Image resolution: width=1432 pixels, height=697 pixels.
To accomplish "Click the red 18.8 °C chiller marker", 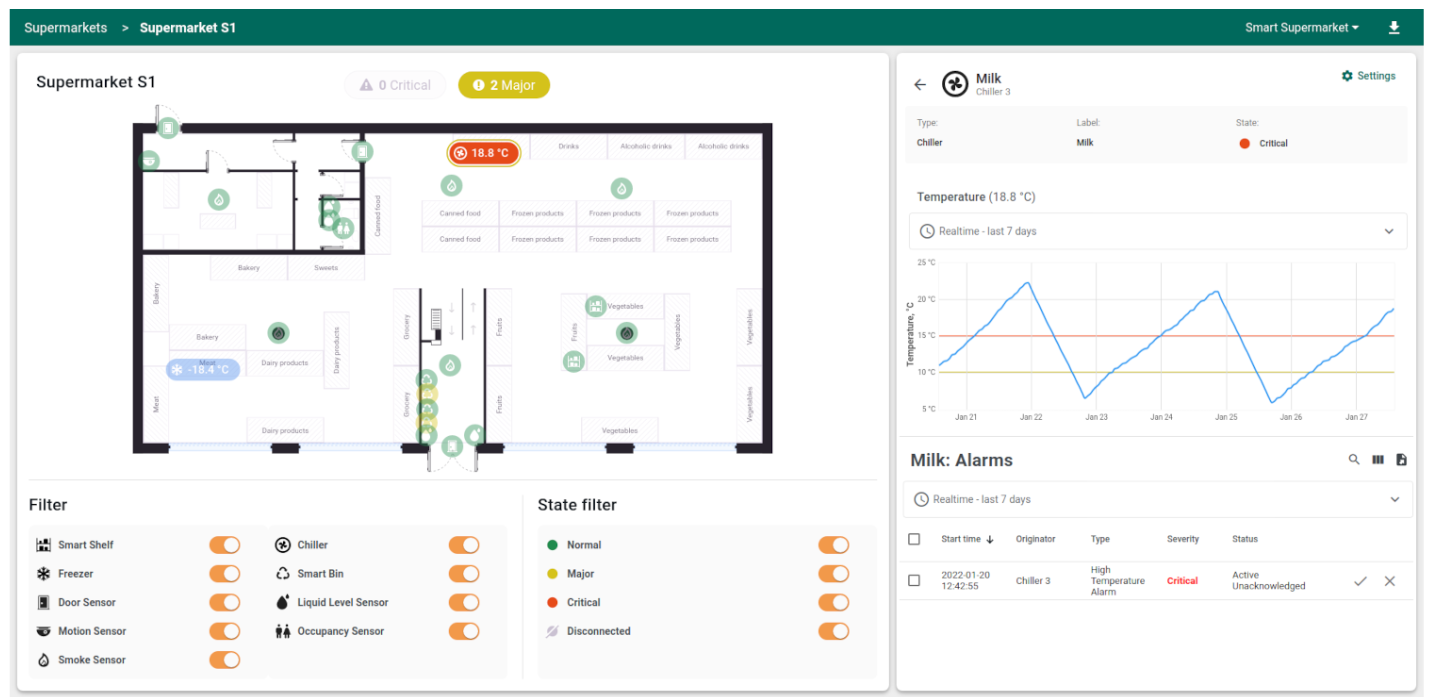I will (483, 153).
